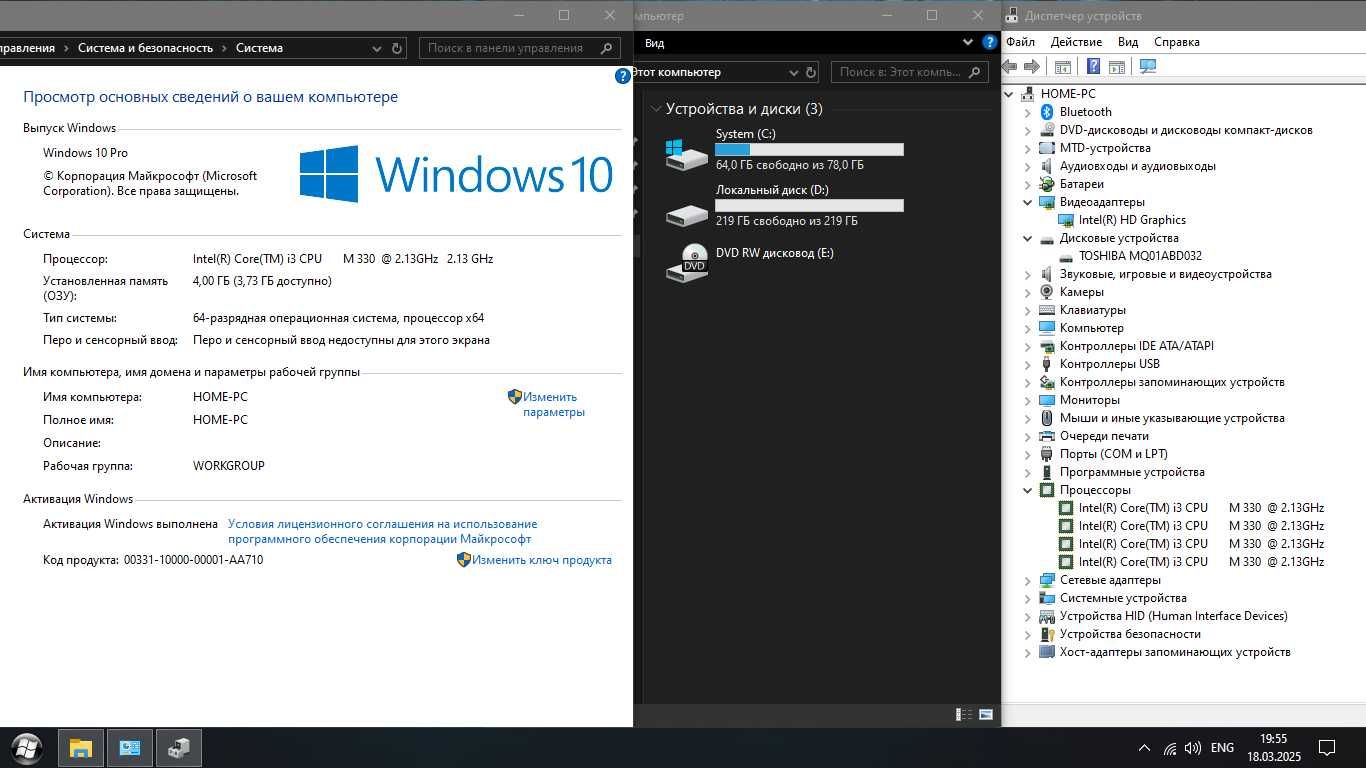Screen dimensions: 1366x768
Task: Collapse the Устройства и диски group
Action: coord(656,109)
